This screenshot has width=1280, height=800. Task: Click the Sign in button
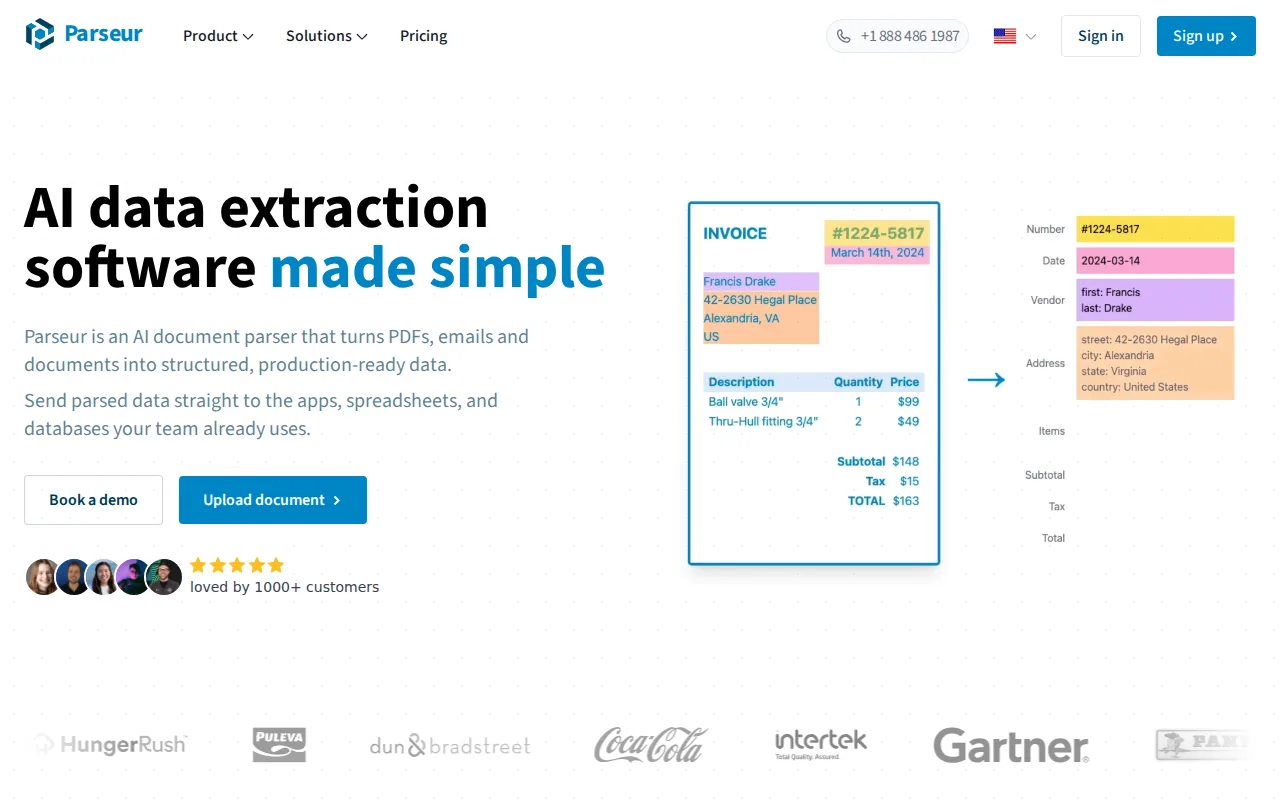pos(1101,36)
